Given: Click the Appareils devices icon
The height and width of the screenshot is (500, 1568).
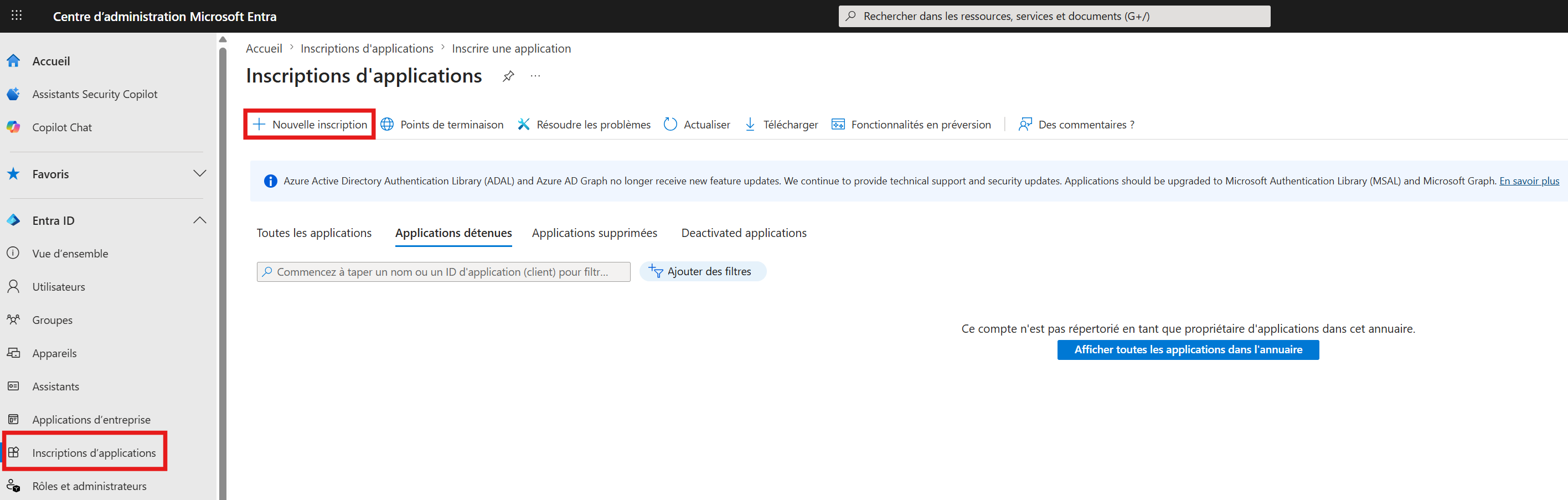Looking at the screenshot, I should click(x=13, y=353).
